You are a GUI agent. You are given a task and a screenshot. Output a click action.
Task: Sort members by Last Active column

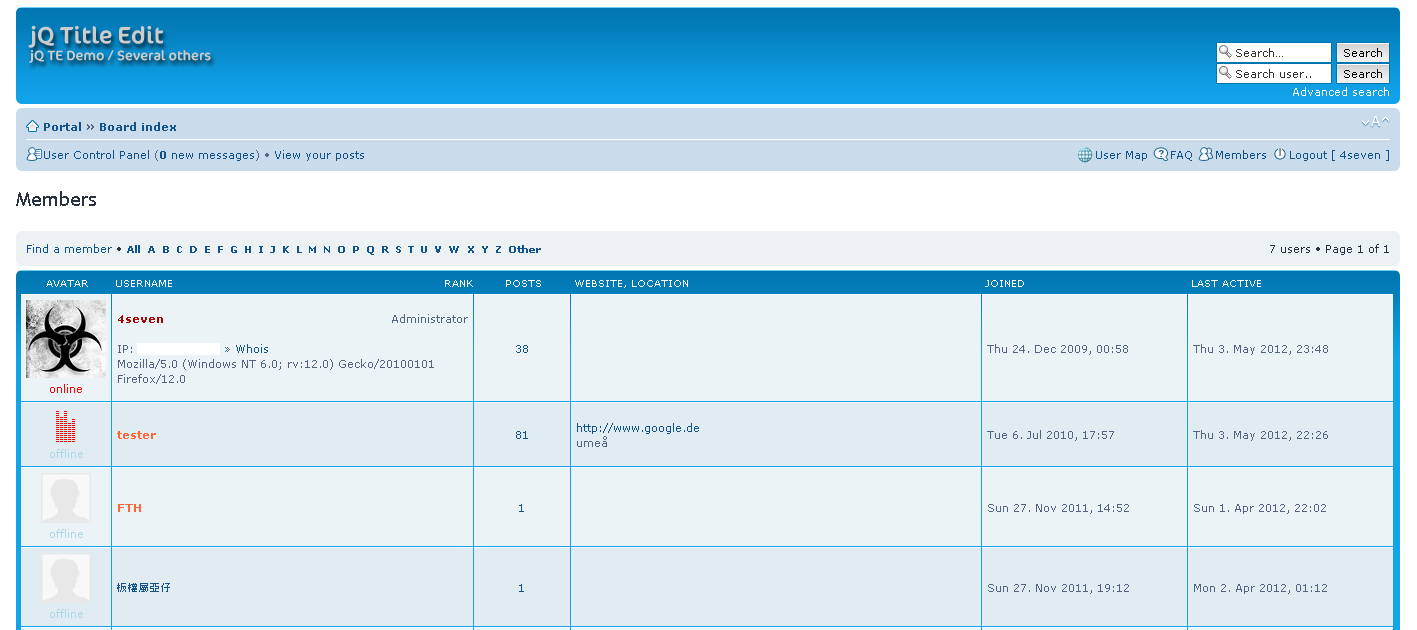pyautogui.click(x=1226, y=284)
